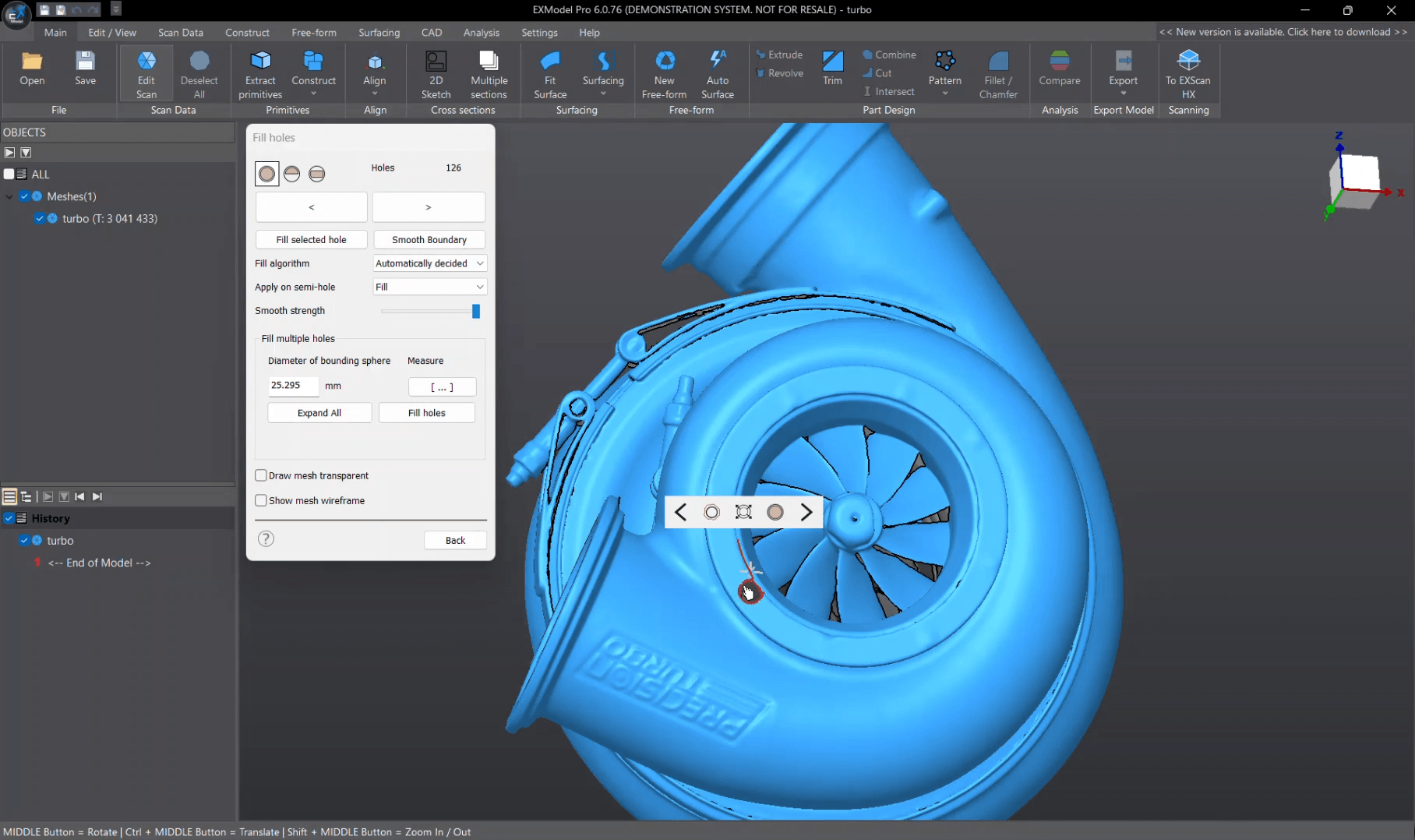This screenshot has width=1415, height=840.
Task: Start the Auto Surface function
Action: coord(717,72)
